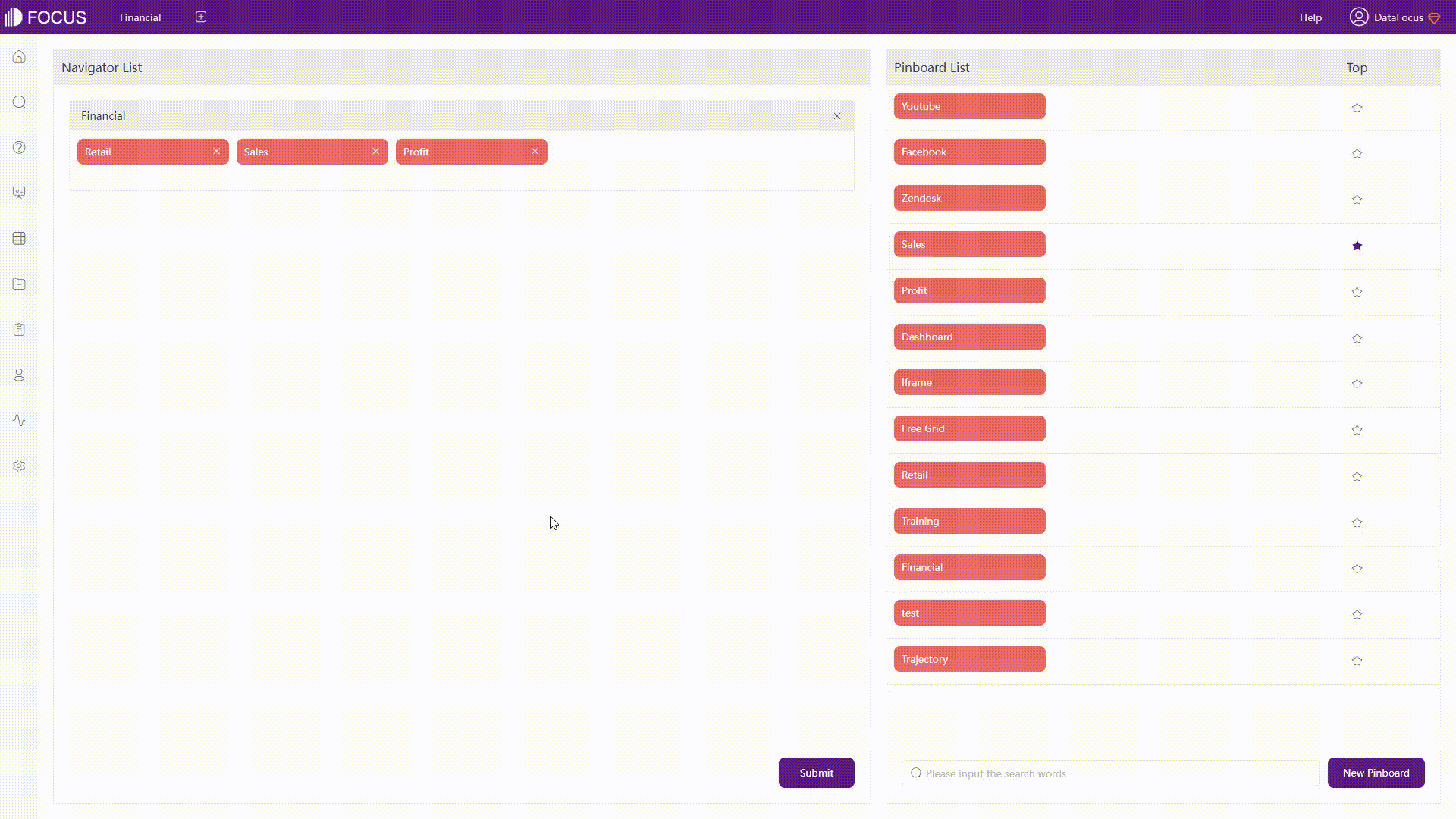Screen dimensions: 1456x819
Task: Create a New Pinboard
Action: 1376,772
